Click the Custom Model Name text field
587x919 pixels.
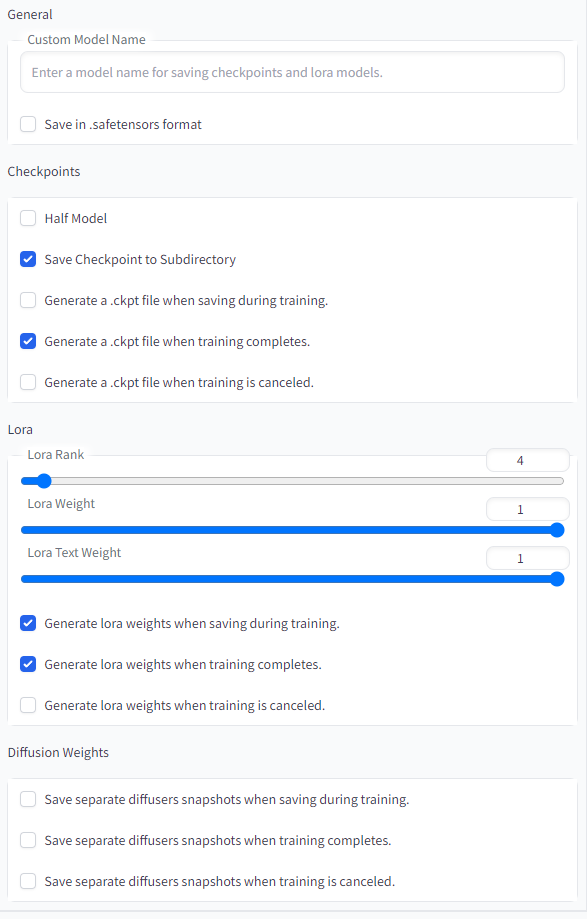292,72
